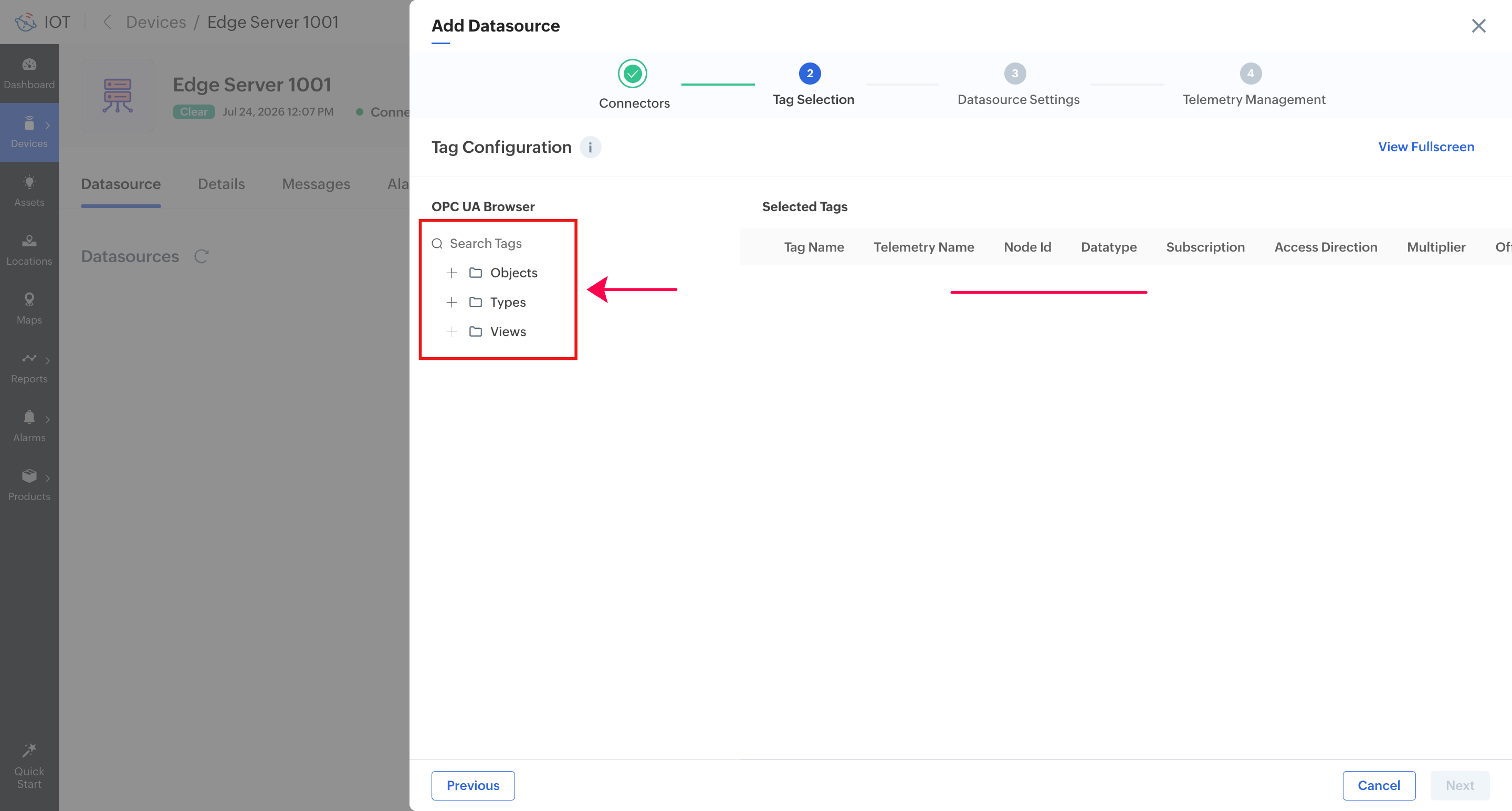Click the Jul 24, 2026 12:07 PM timestamp
The width and height of the screenshot is (1512, 811).
[278, 111]
